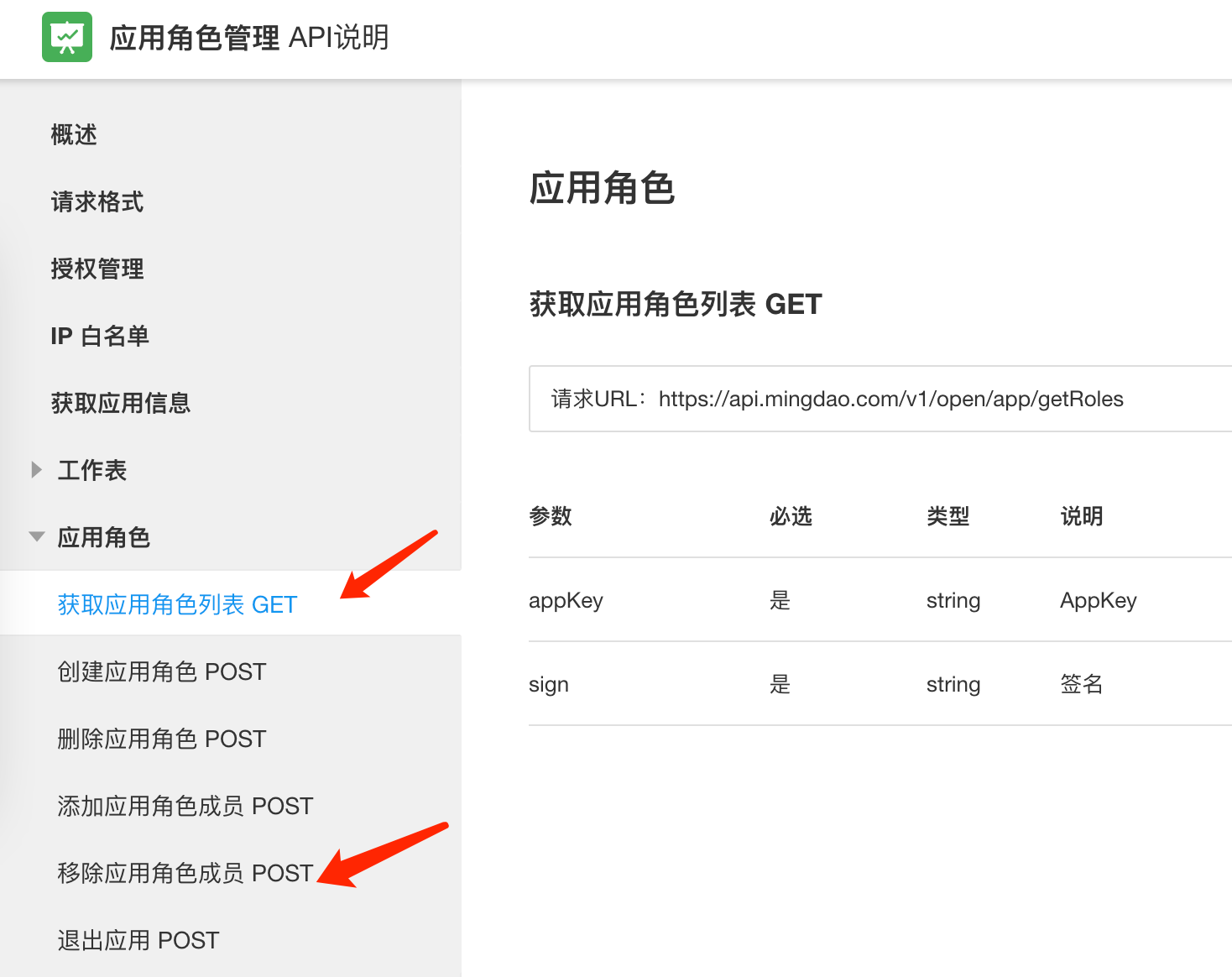Select 添加应用角色成员 POST item
Screen dimensions: 1232x977
(x=185, y=806)
